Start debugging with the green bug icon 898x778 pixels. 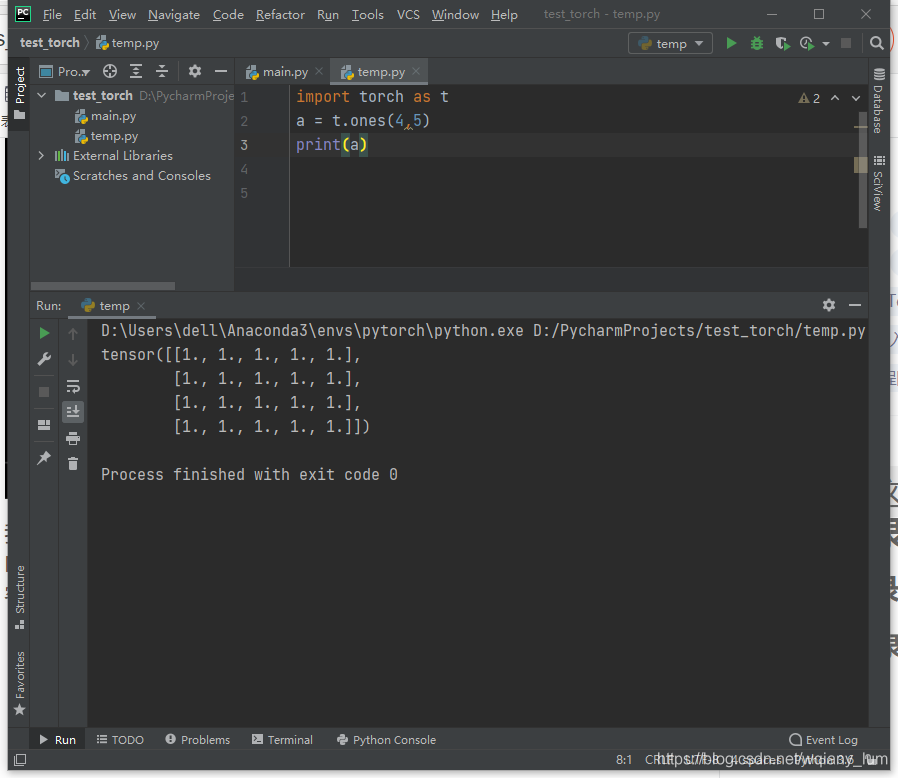757,44
